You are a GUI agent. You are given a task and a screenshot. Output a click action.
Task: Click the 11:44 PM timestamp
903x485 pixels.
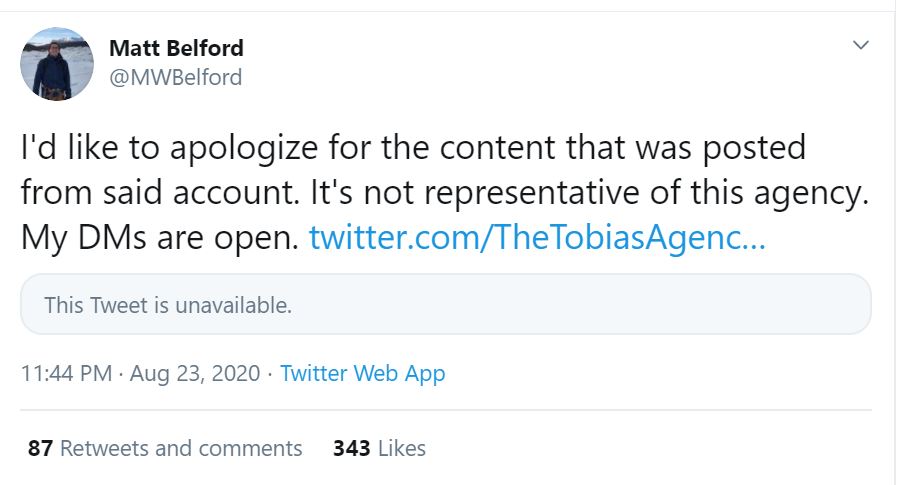(x=65, y=374)
